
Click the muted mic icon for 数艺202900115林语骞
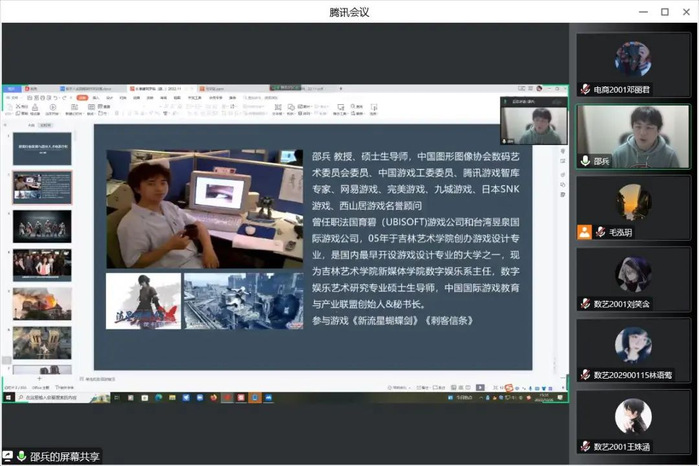click(585, 374)
